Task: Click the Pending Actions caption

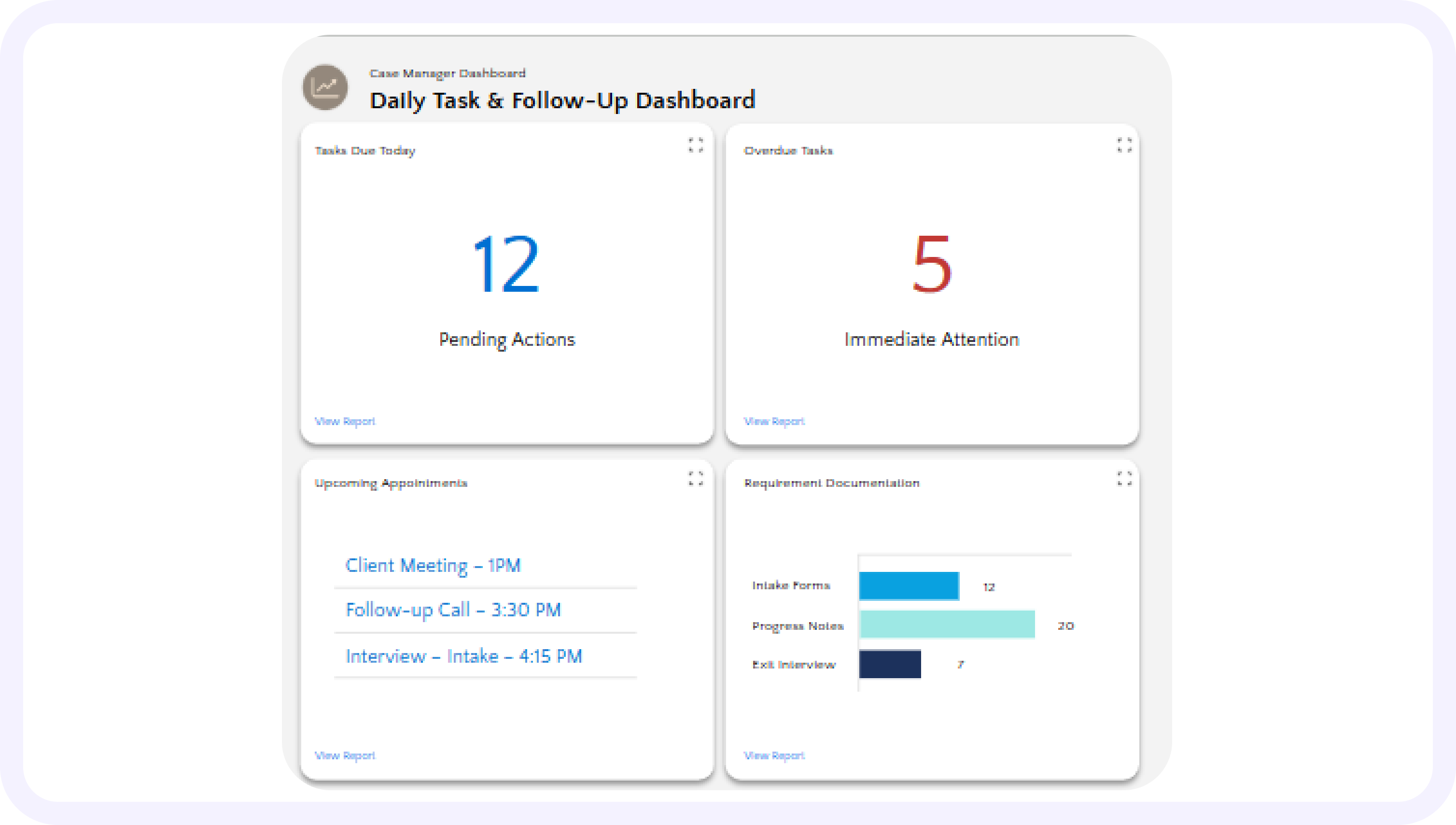Action: [x=507, y=340]
